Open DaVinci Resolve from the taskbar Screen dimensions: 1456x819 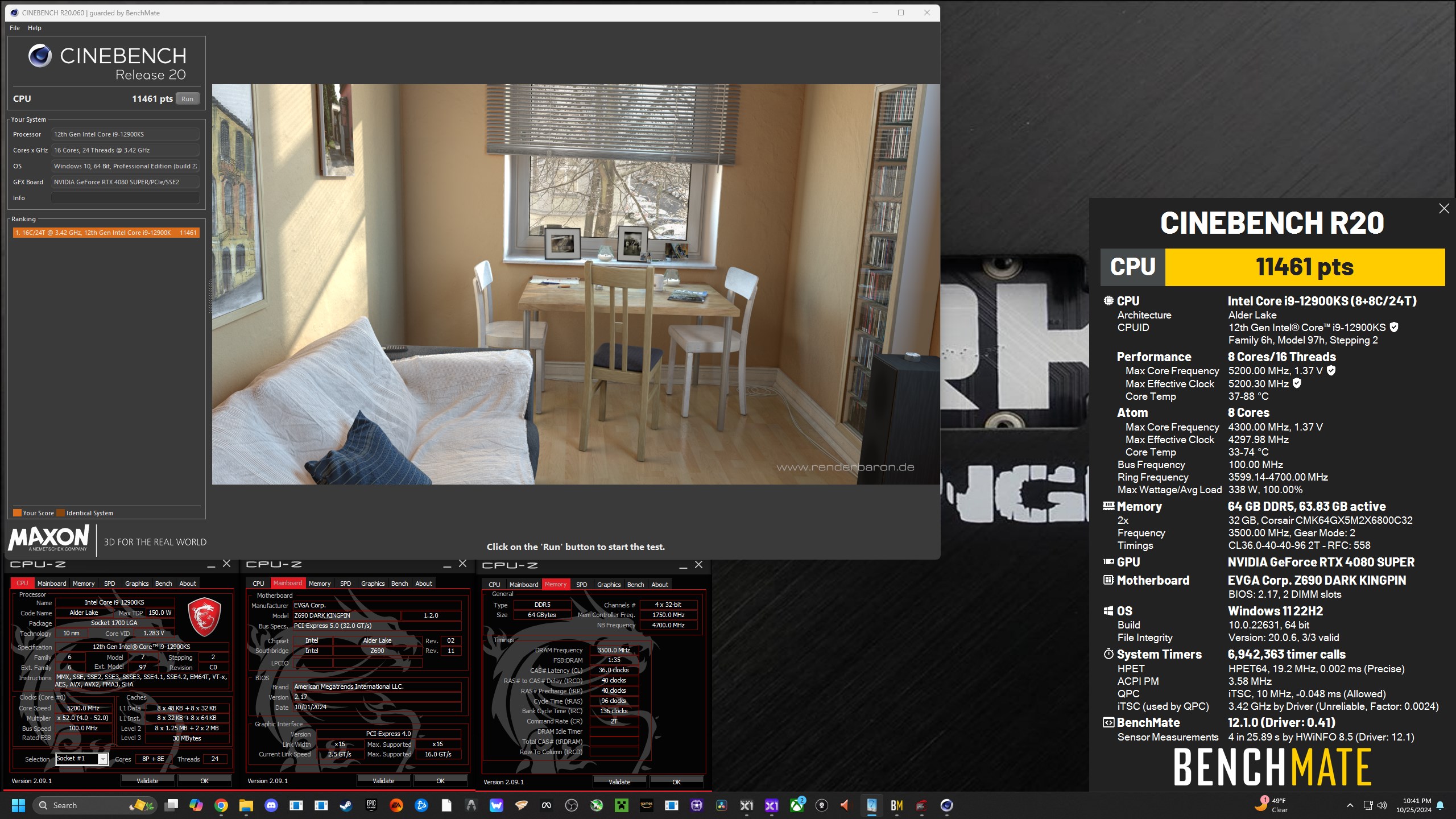[x=722, y=805]
